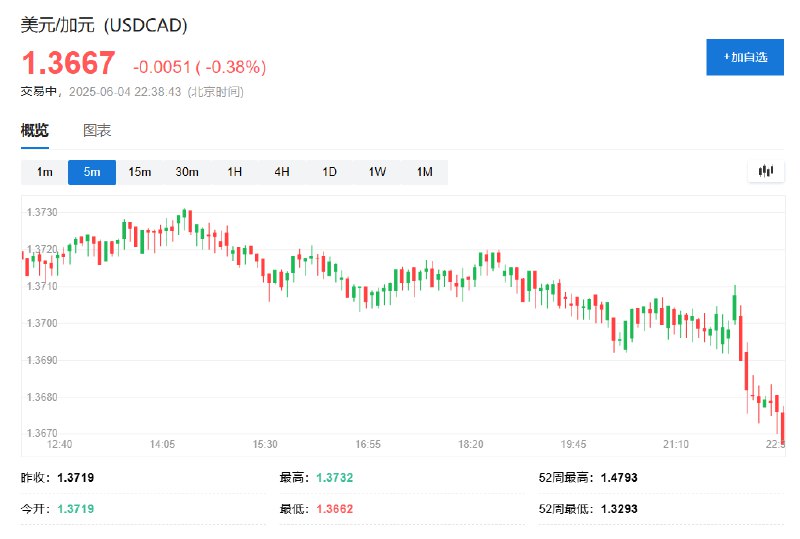Click the candlestick chart type icon
800x539 pixels.
765,171
